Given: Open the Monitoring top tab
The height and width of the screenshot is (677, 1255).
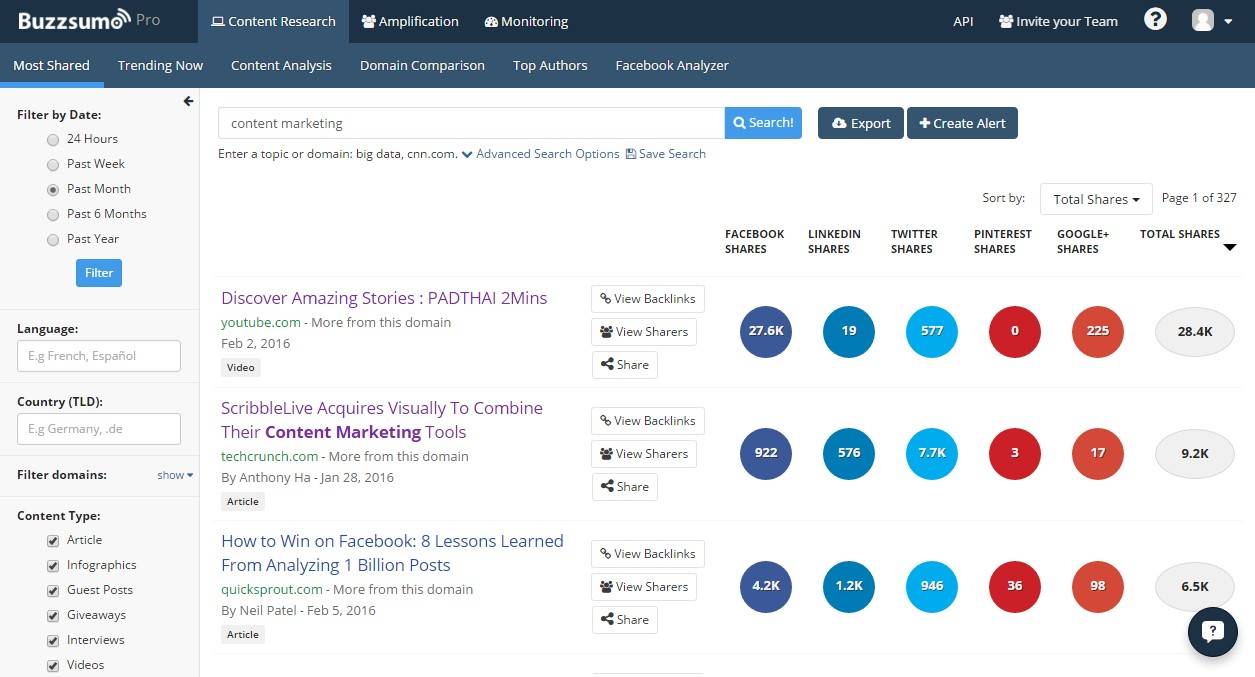Looking at the screenshot, I should [526, 21].
